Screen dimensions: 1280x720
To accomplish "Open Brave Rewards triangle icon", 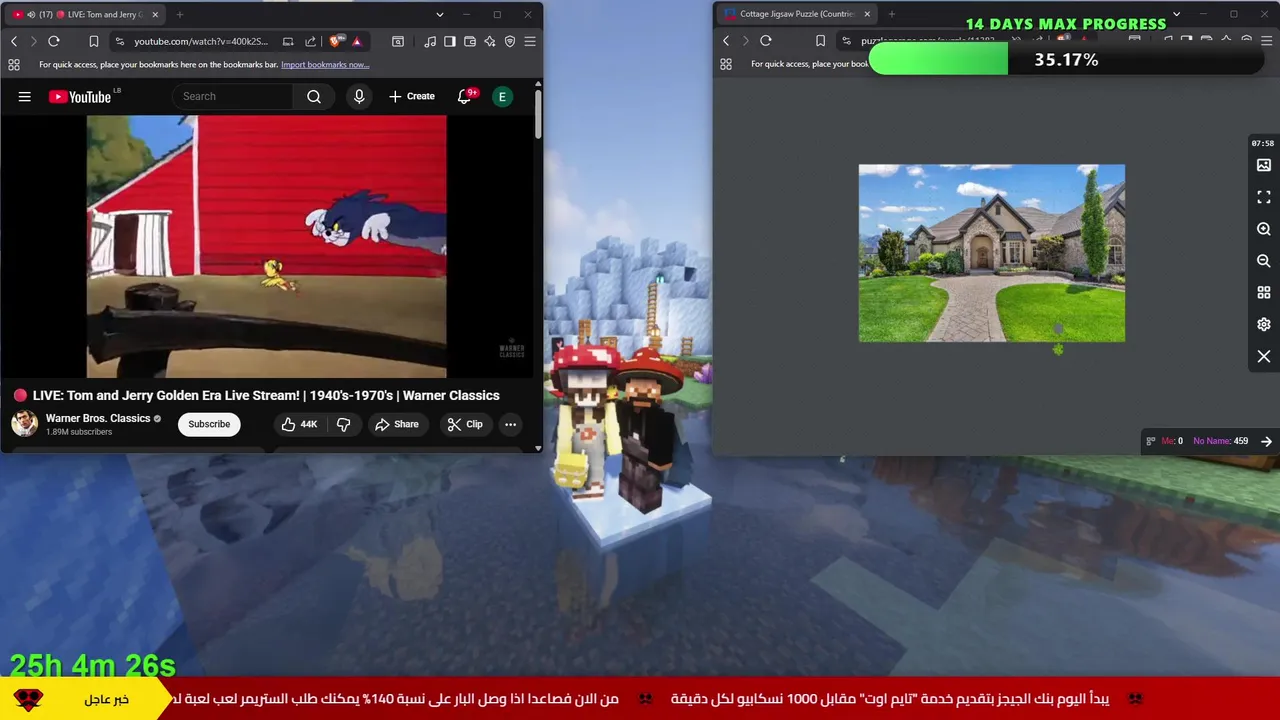I will coord(356,41).
